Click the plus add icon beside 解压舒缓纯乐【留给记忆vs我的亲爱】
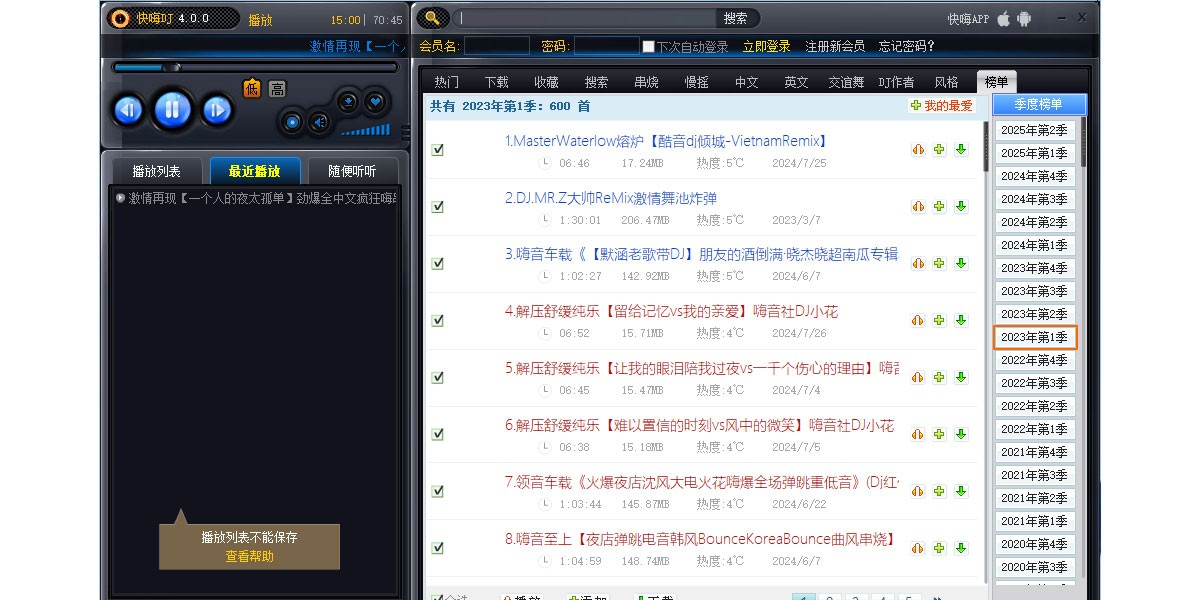Image resolution: width=1200 pixels, height=600 pixels. click(x=940, y=320)
